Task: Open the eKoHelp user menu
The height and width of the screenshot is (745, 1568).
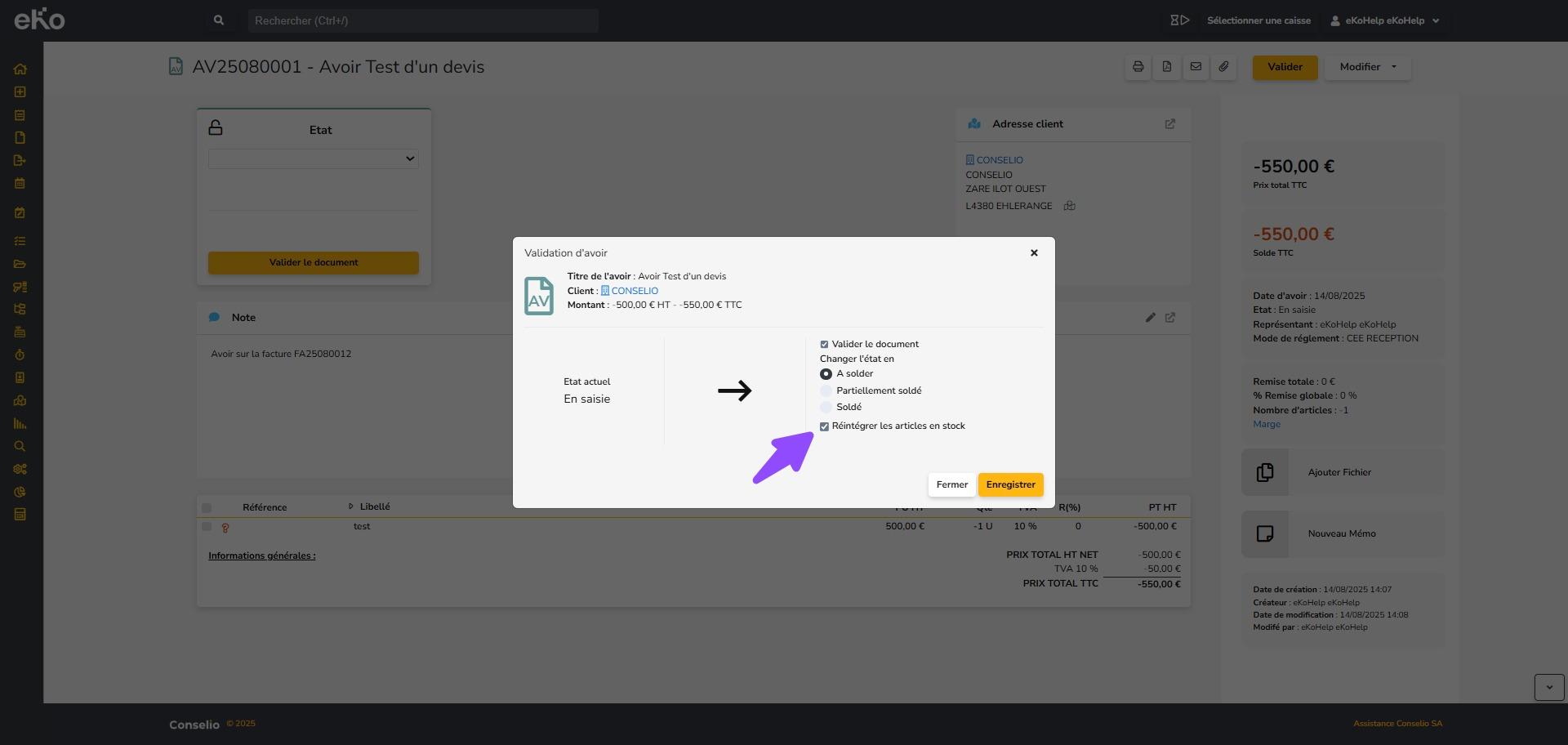Action: tap(1385, 20)
